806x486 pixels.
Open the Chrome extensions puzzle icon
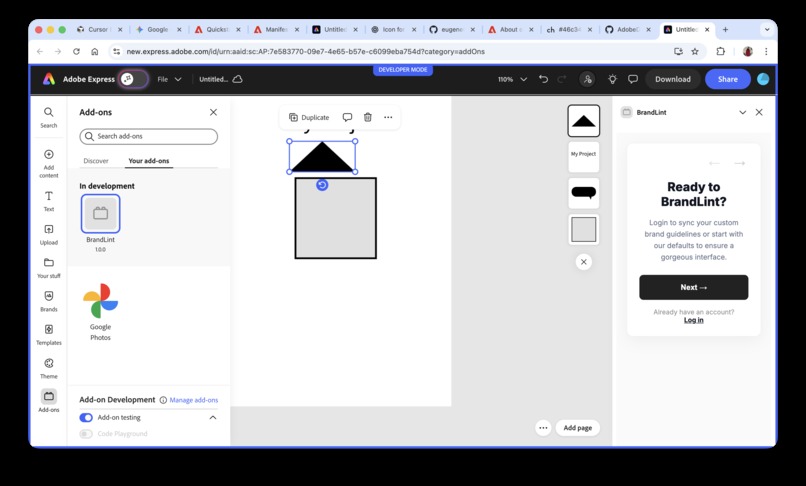pyautogui.click(x=721, y=51)
